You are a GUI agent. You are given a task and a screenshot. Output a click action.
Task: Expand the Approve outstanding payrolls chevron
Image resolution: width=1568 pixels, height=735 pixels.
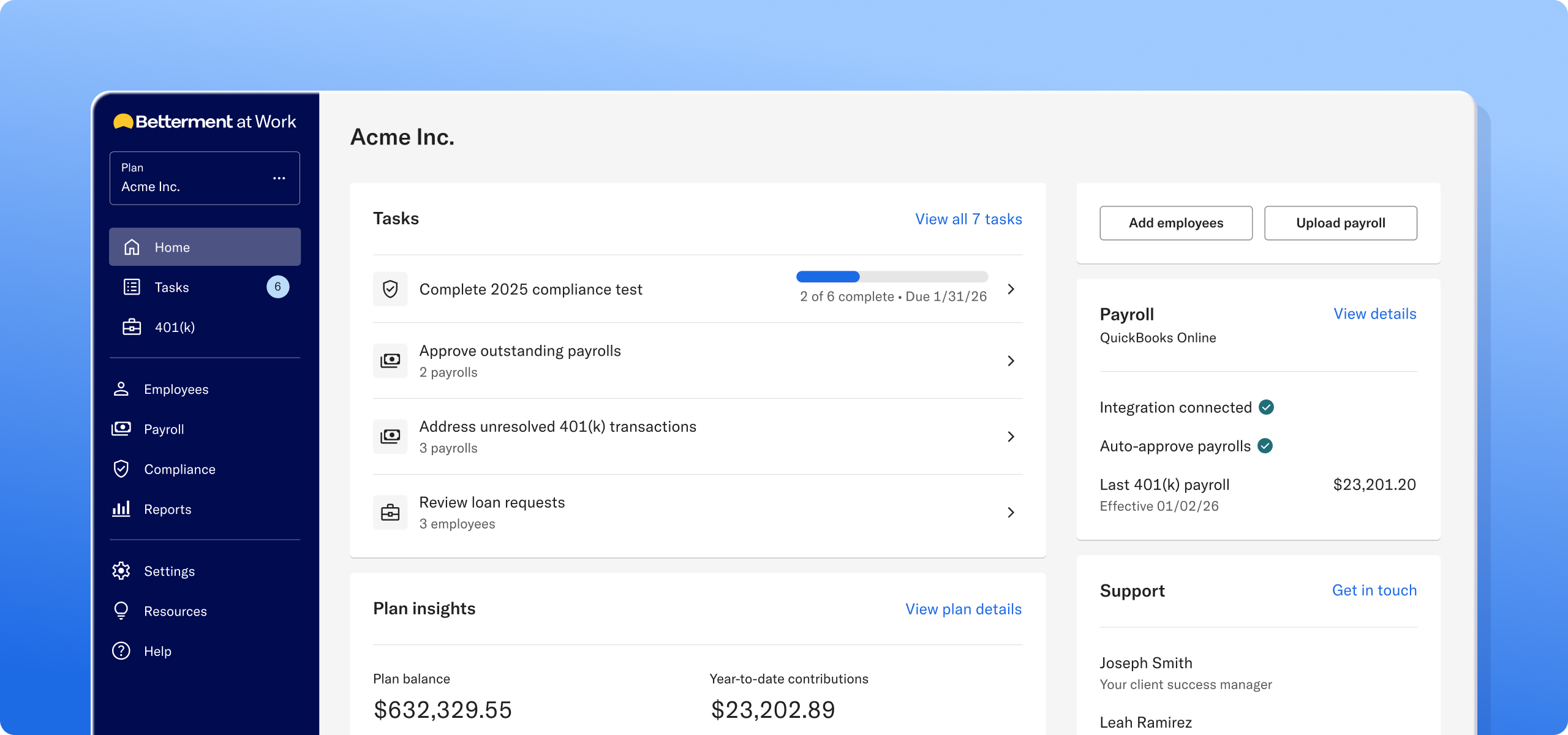coord(1011,361)
